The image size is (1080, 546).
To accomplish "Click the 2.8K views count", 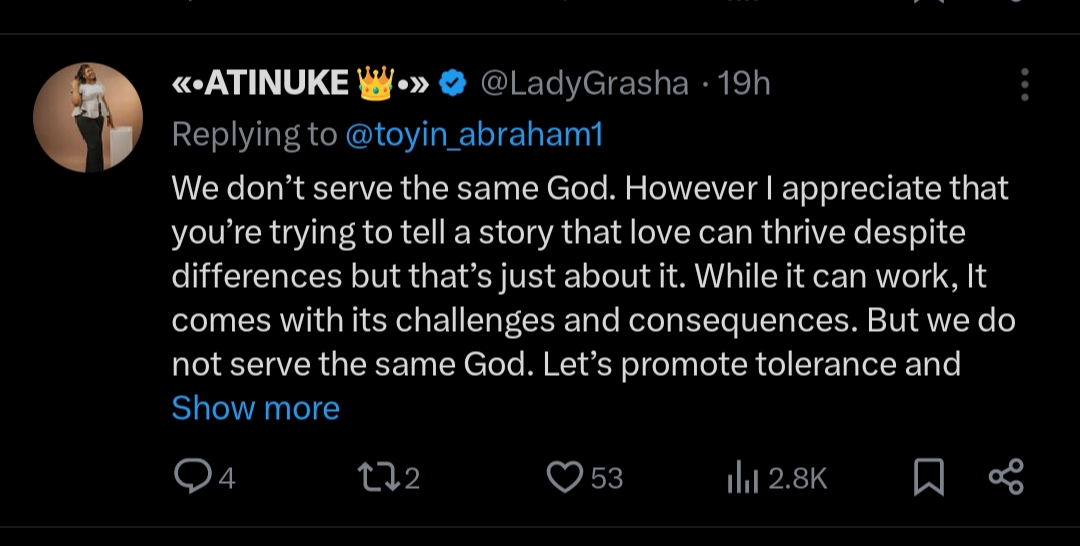I will [797, 479].
